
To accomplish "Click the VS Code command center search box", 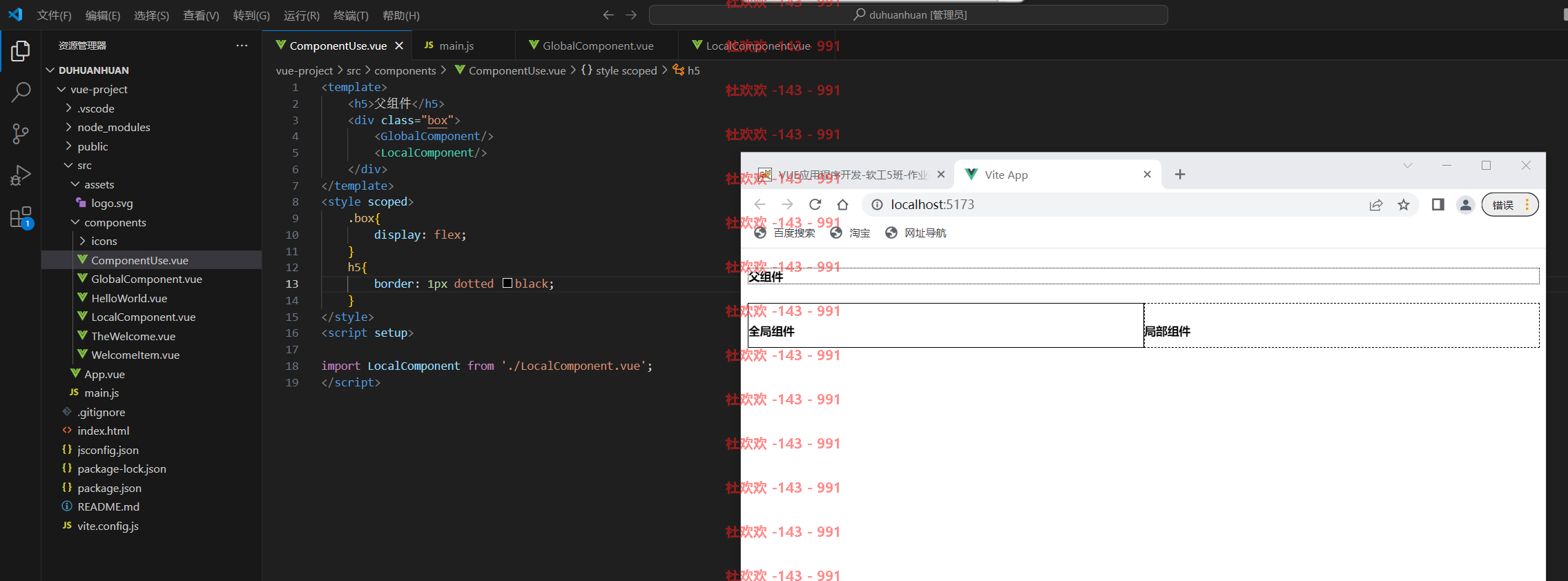I will point(909,14).
